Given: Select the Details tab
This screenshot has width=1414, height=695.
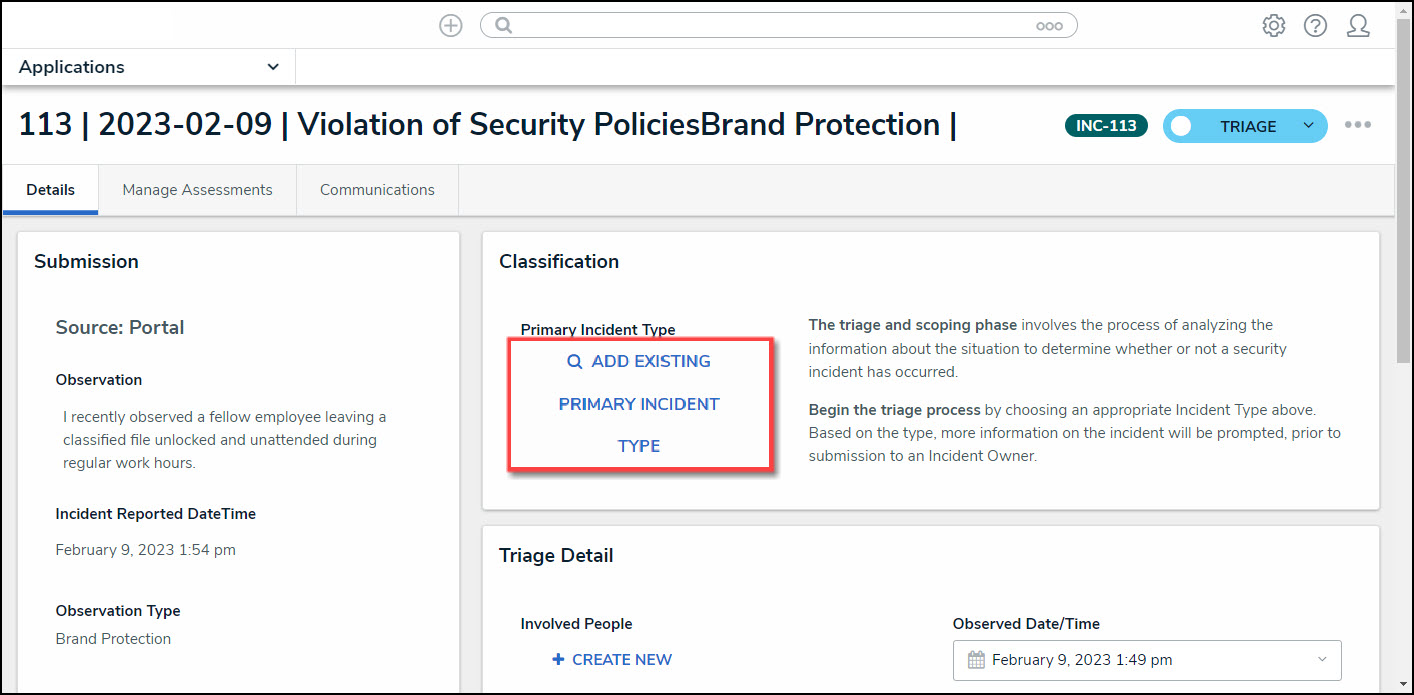Looking at the screenshot, I should [51, 190].
